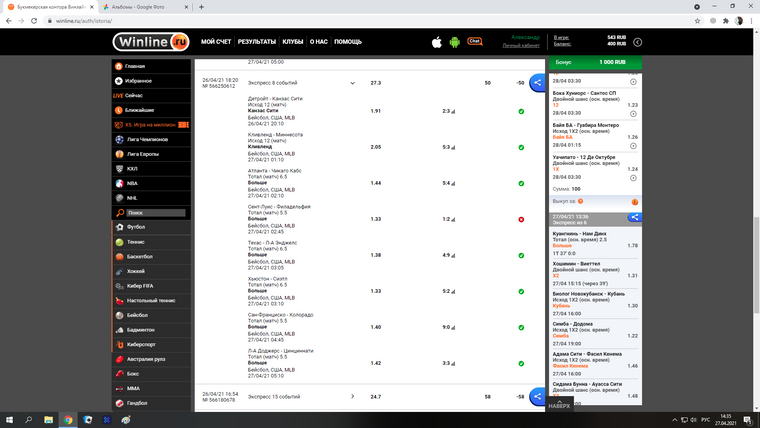
Task: Select Настольный теннис category
Action: click(151, 301)
